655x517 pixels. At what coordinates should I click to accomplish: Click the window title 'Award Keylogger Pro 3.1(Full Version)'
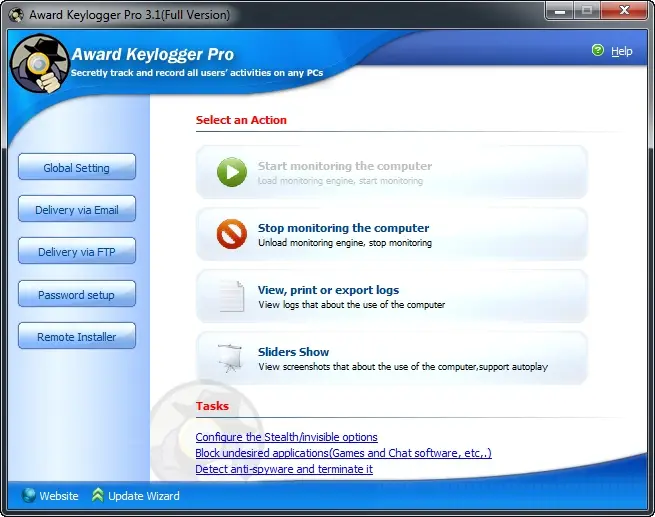click(129, 15)
